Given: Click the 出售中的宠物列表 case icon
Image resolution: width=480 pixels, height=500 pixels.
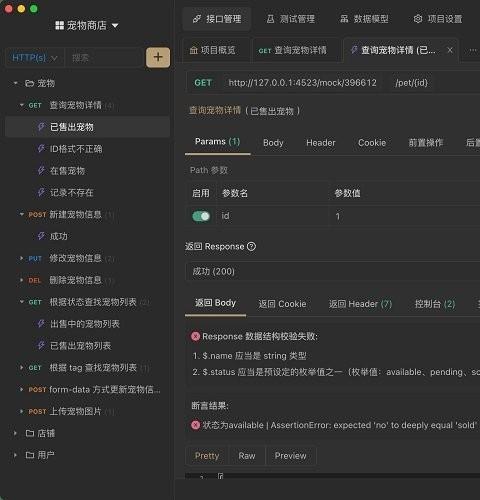Looking at the screenshot, I should (41, 323).
